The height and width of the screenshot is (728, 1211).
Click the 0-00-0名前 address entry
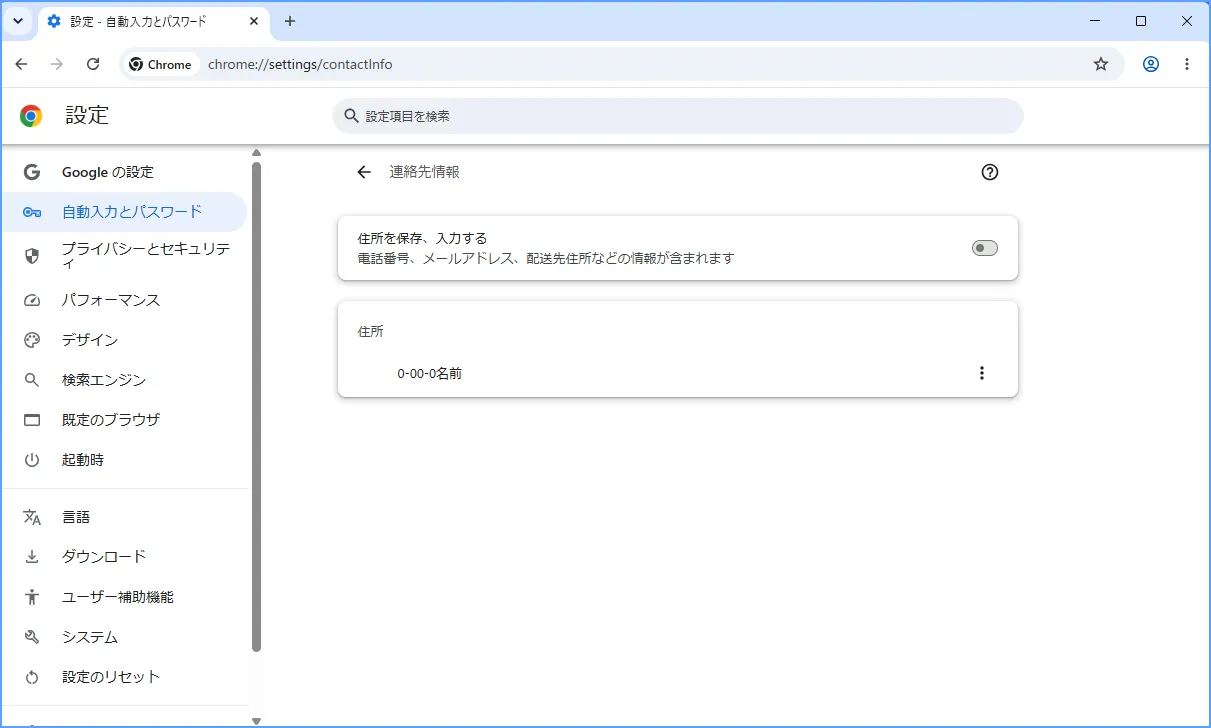tap(678, 373)
